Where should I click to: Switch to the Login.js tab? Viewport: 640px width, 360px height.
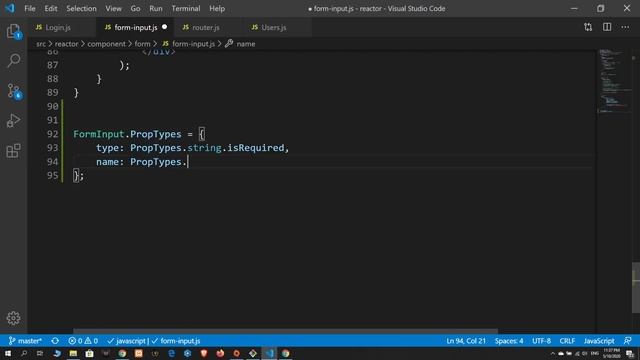(x=58, y=27)
